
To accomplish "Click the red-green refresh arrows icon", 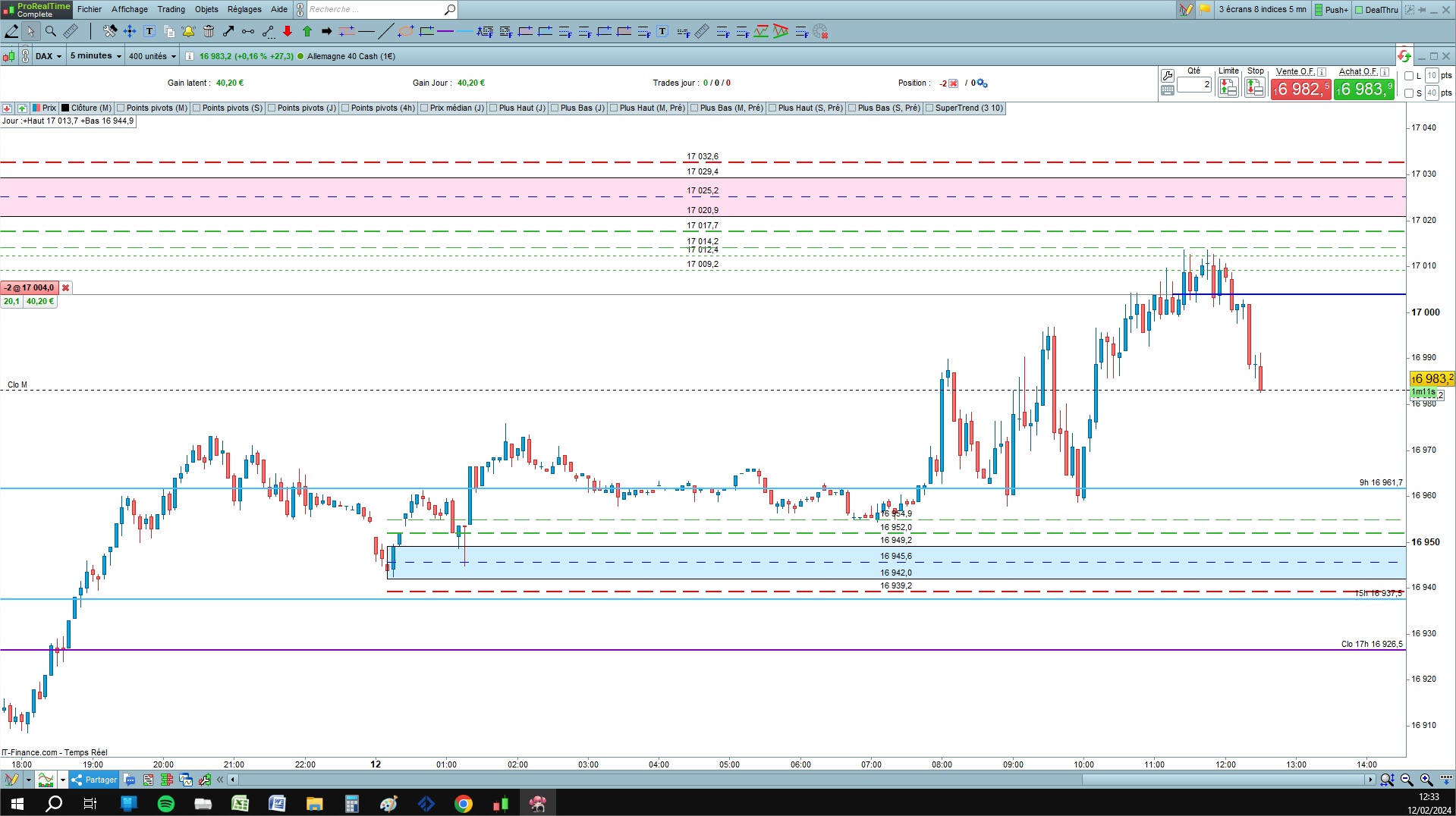I will point(1404,56).
